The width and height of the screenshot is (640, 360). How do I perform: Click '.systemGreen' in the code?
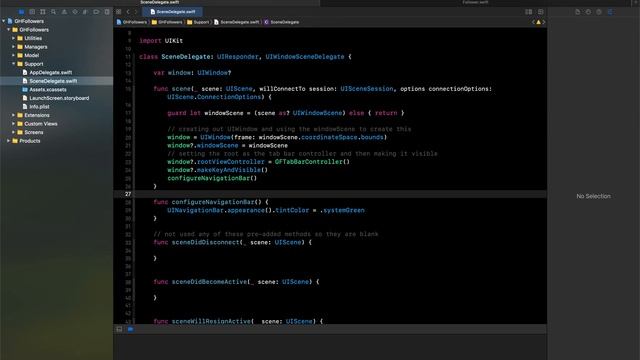342,211
